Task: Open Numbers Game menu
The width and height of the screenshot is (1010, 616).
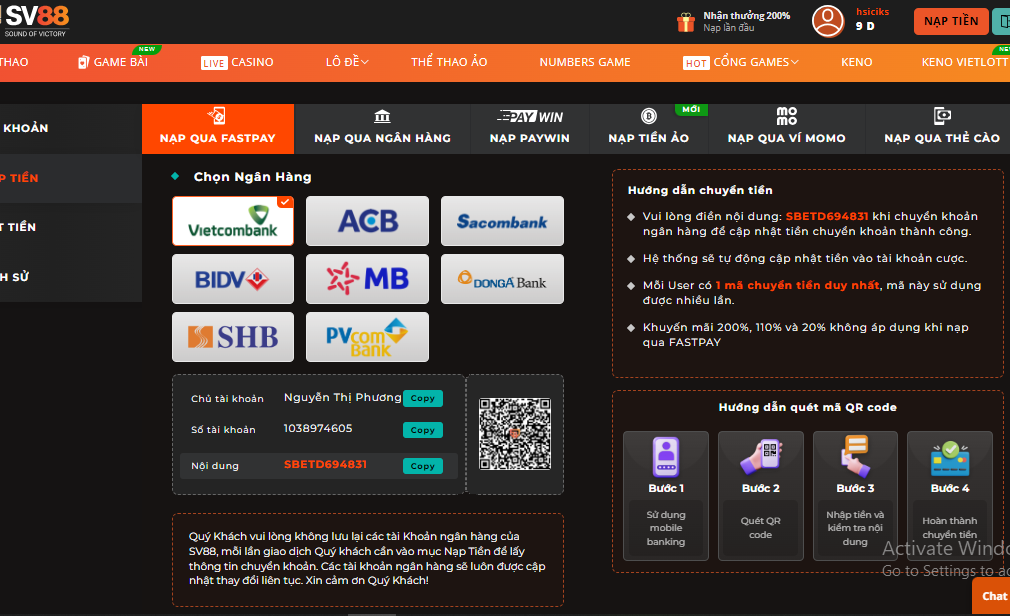Action: (x=585, y=62)
